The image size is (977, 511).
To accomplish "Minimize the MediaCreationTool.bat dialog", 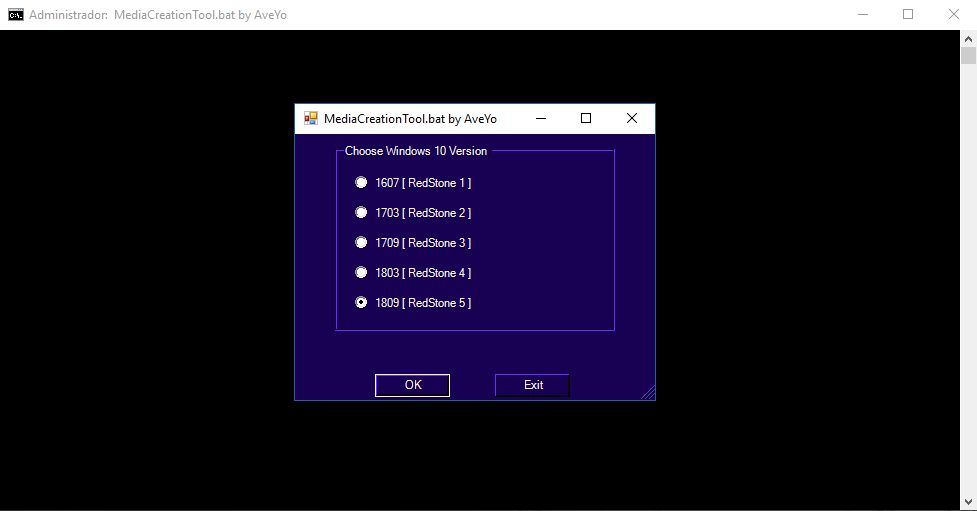I will (541, 118).
